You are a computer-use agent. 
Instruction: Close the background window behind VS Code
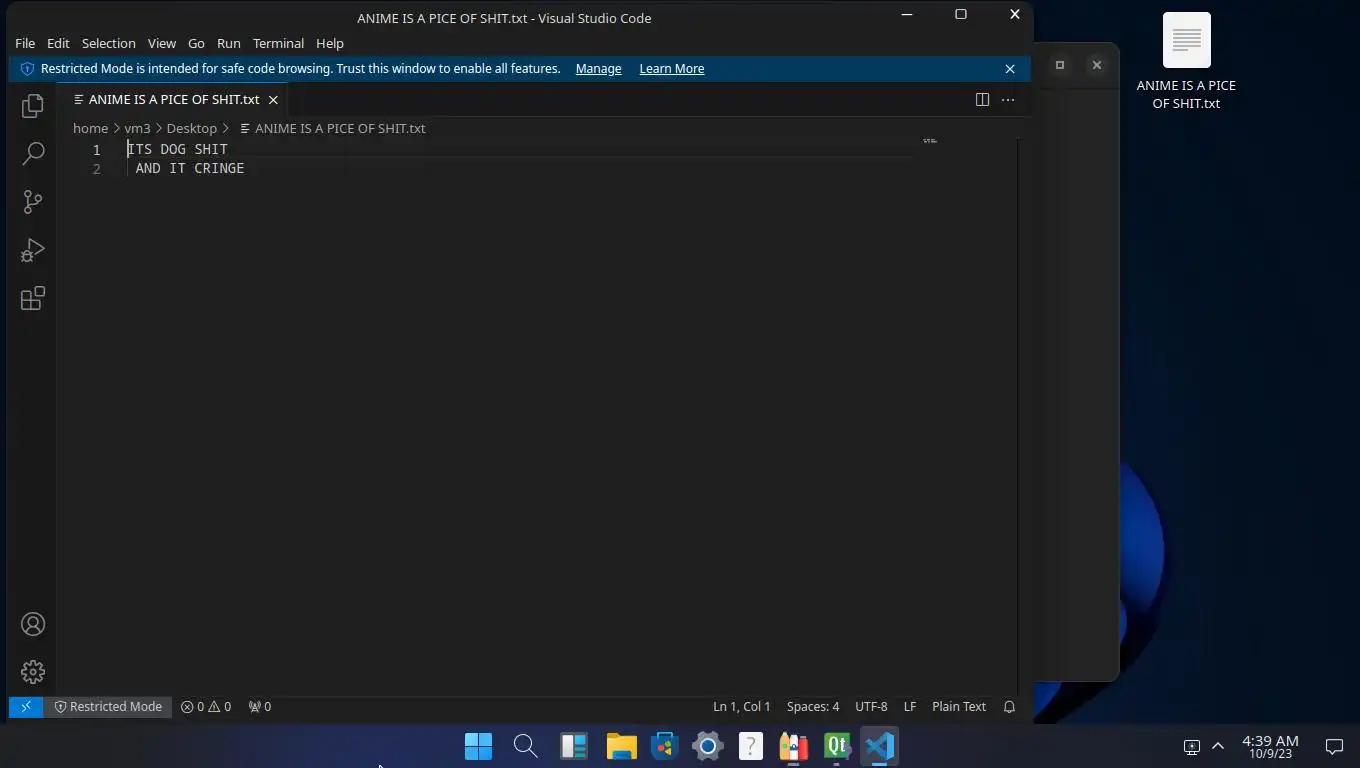1097,65
